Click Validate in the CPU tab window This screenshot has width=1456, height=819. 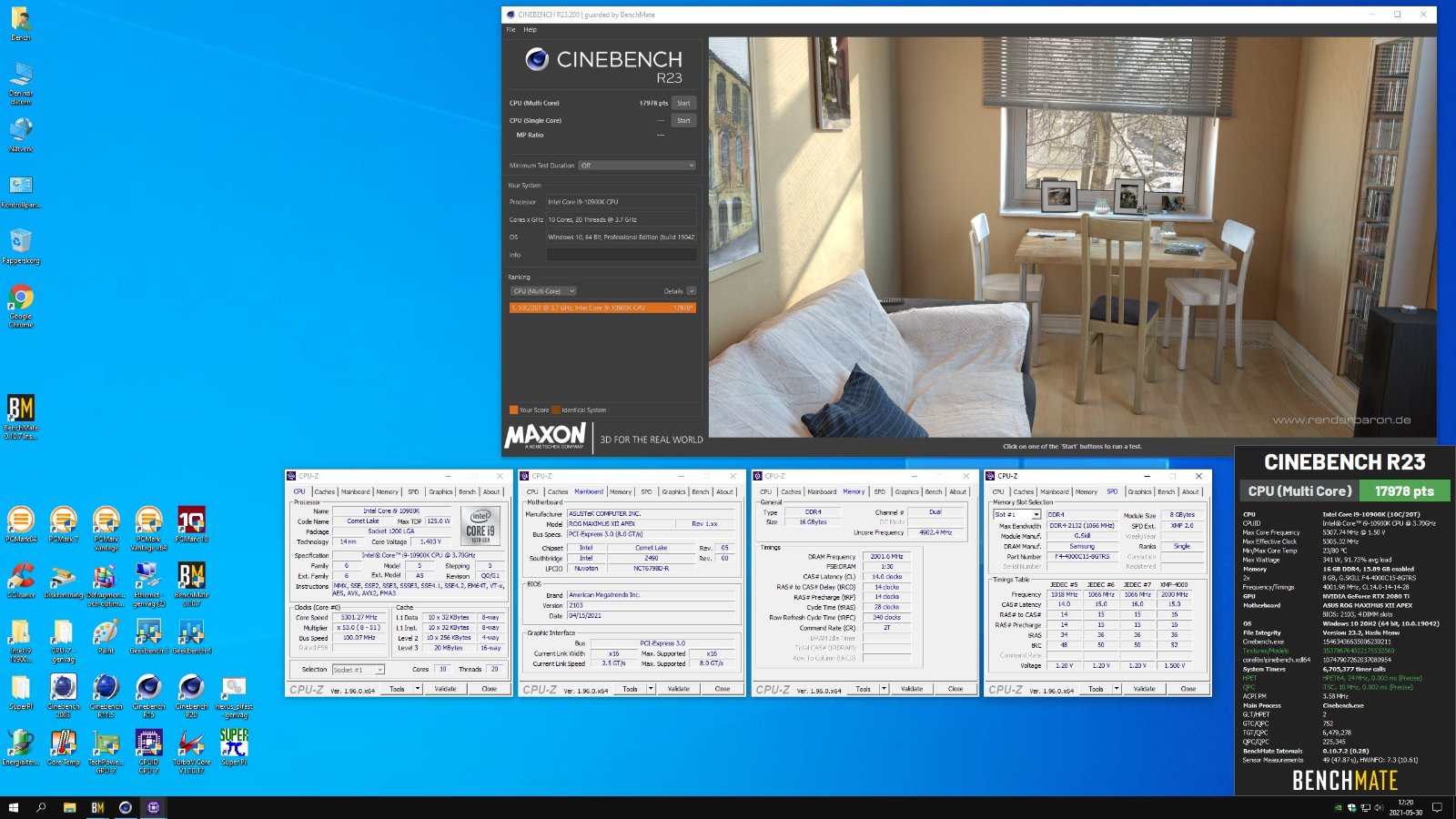(445, 689)
